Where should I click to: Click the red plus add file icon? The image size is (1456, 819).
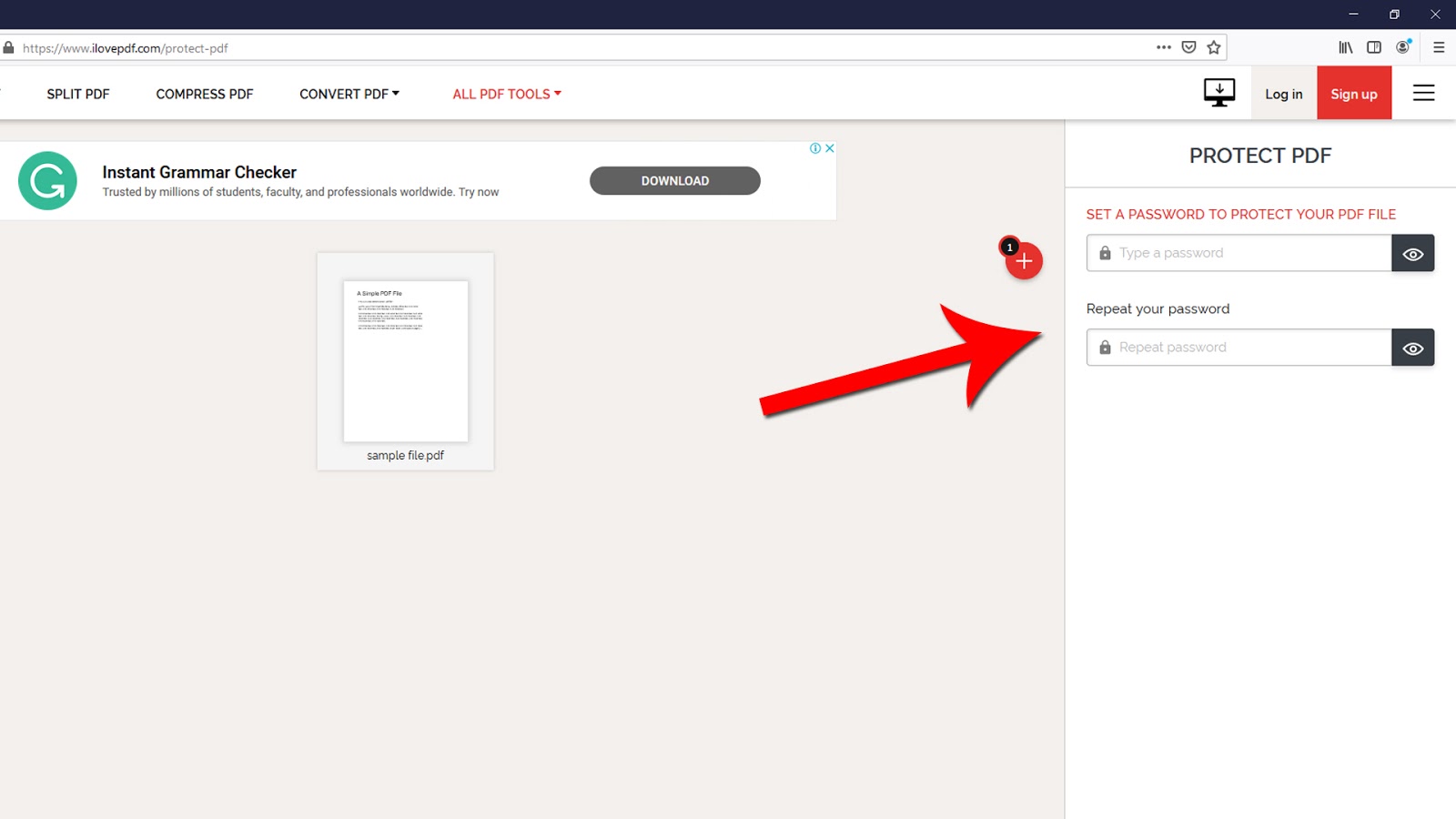(1024, 261)
